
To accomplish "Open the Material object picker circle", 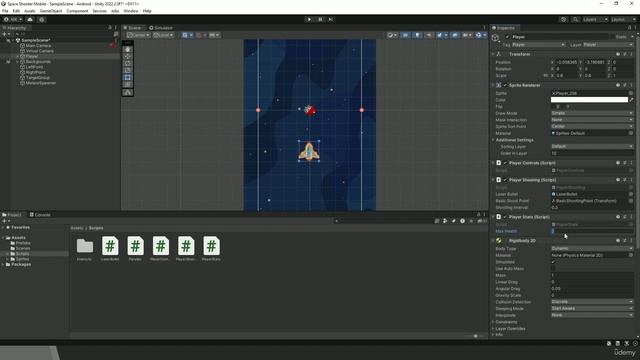I will coord(631,133).
